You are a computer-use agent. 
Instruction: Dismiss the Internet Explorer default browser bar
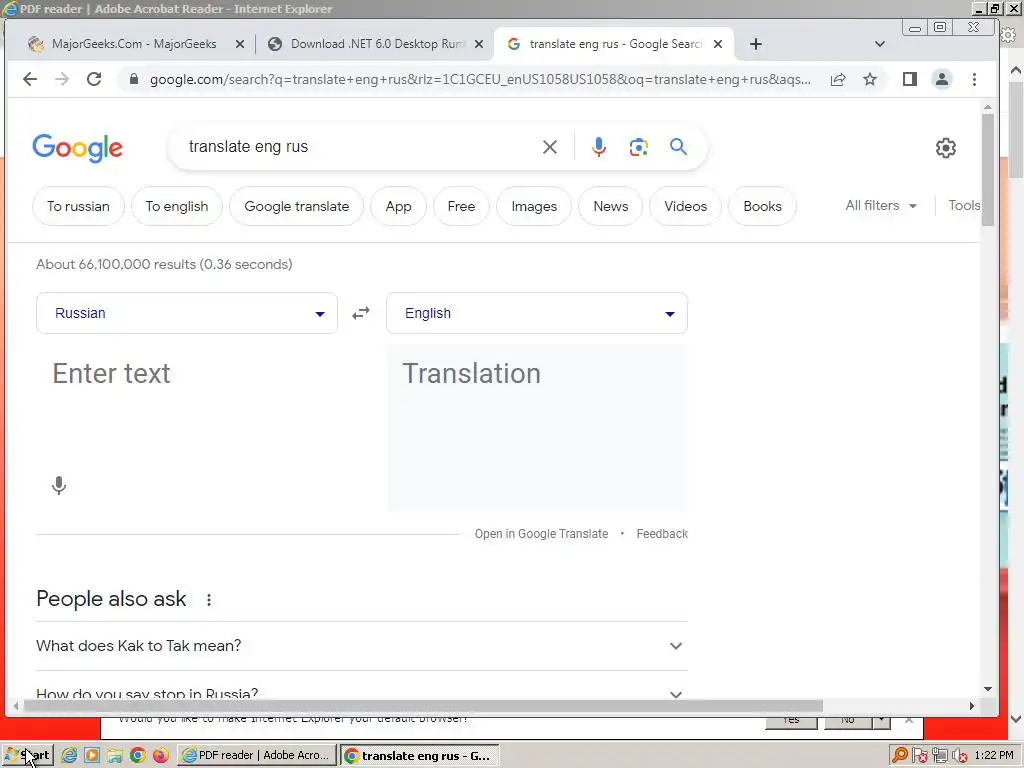pyautogui.click(x=908, y=720)
